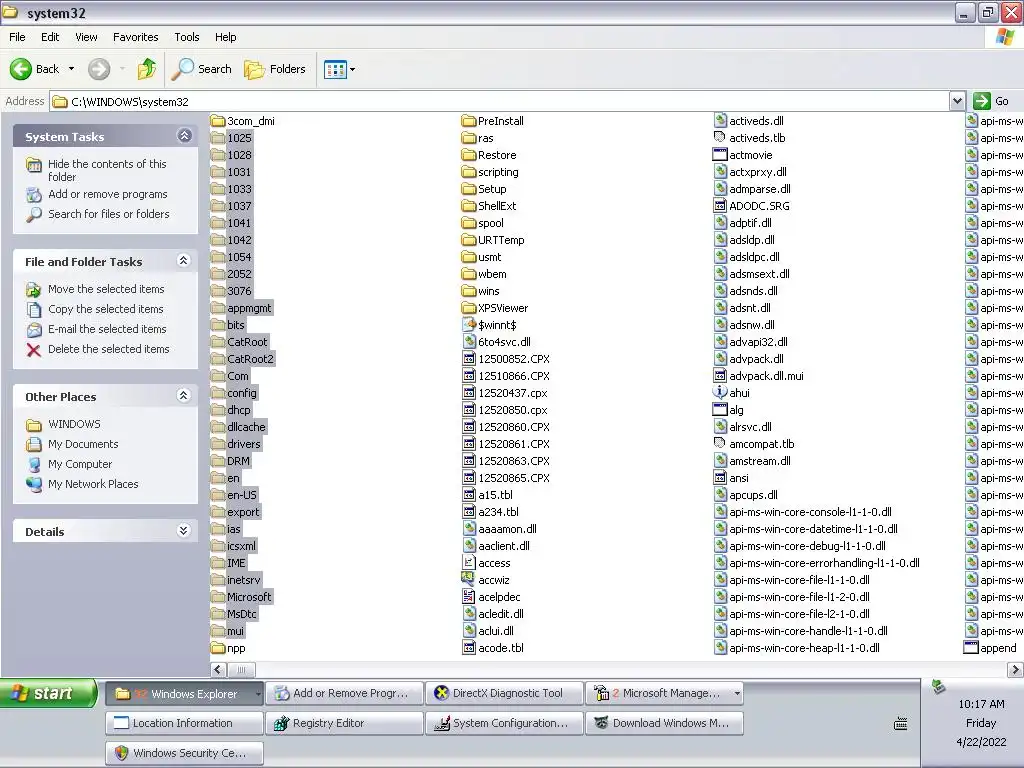Click Add or remove programs link
The width and height of the screenshot is (1024, 768).
108,194
